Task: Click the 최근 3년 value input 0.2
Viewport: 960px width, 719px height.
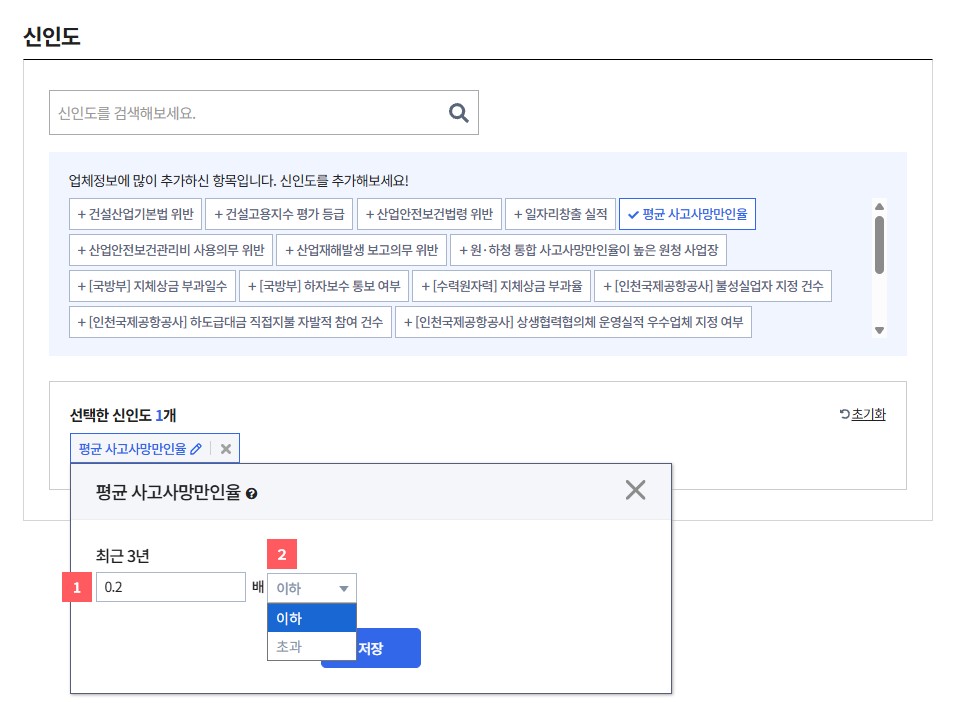Action: point(171,587)
